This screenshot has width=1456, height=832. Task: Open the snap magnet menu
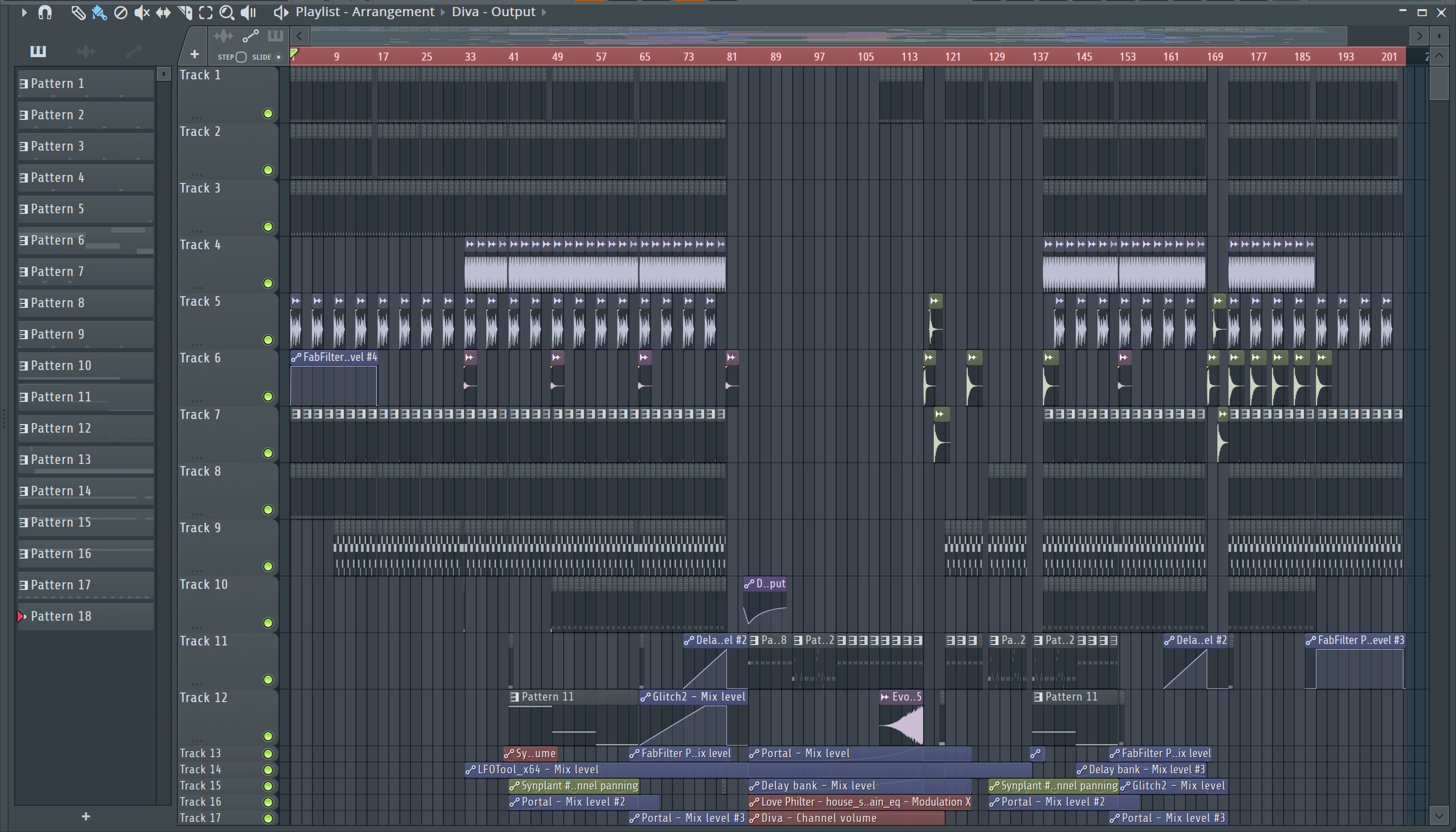click(45, 12)
